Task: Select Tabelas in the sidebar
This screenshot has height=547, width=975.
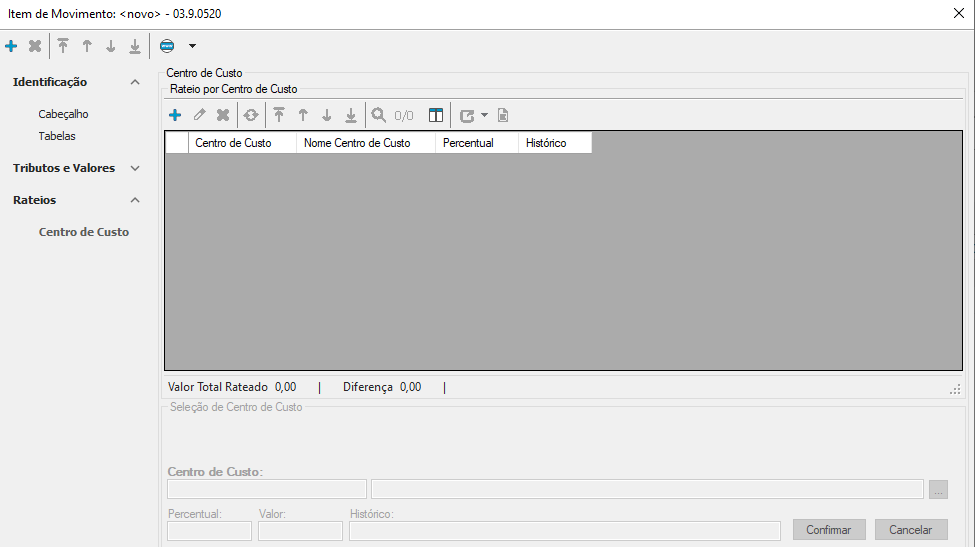Action: pos(57,136)
